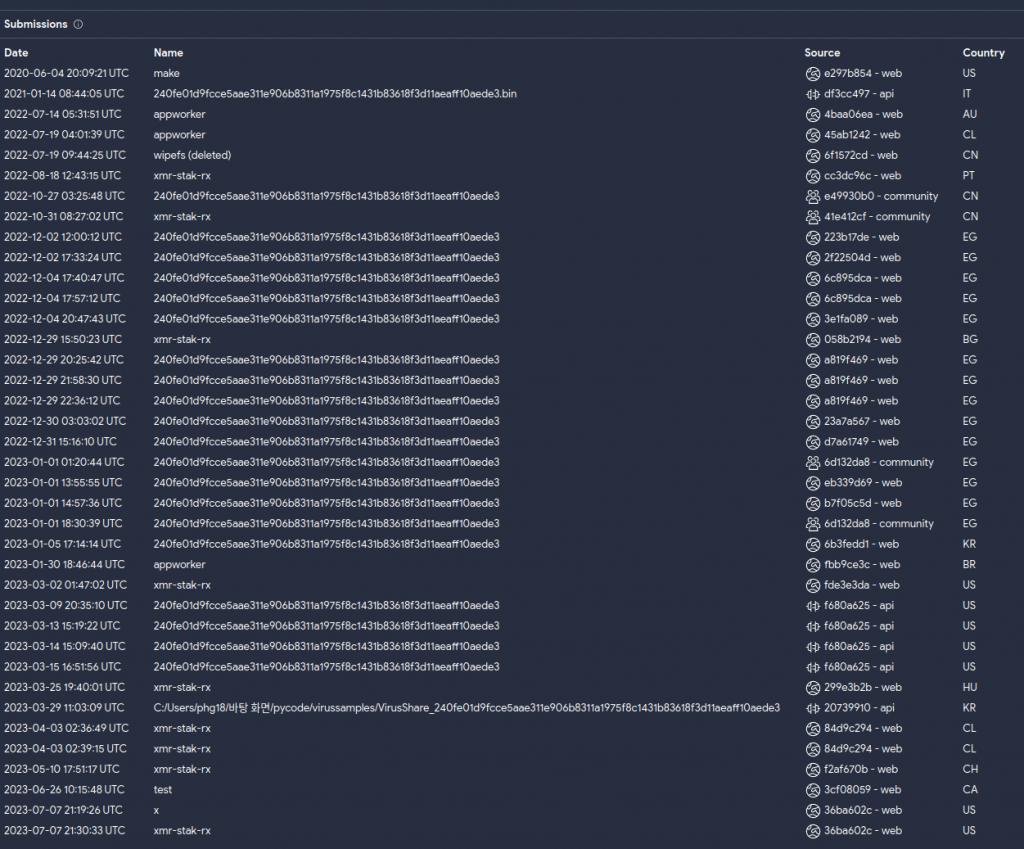The height and width of the screenshot is (849, 1024).
Task: Click community icon beside 41e412cf
Action: coord(812,217)
